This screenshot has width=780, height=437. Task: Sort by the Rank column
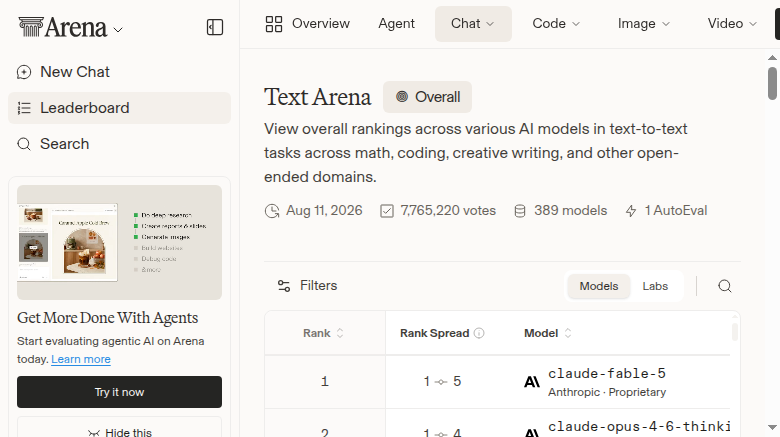click(323, 333)
